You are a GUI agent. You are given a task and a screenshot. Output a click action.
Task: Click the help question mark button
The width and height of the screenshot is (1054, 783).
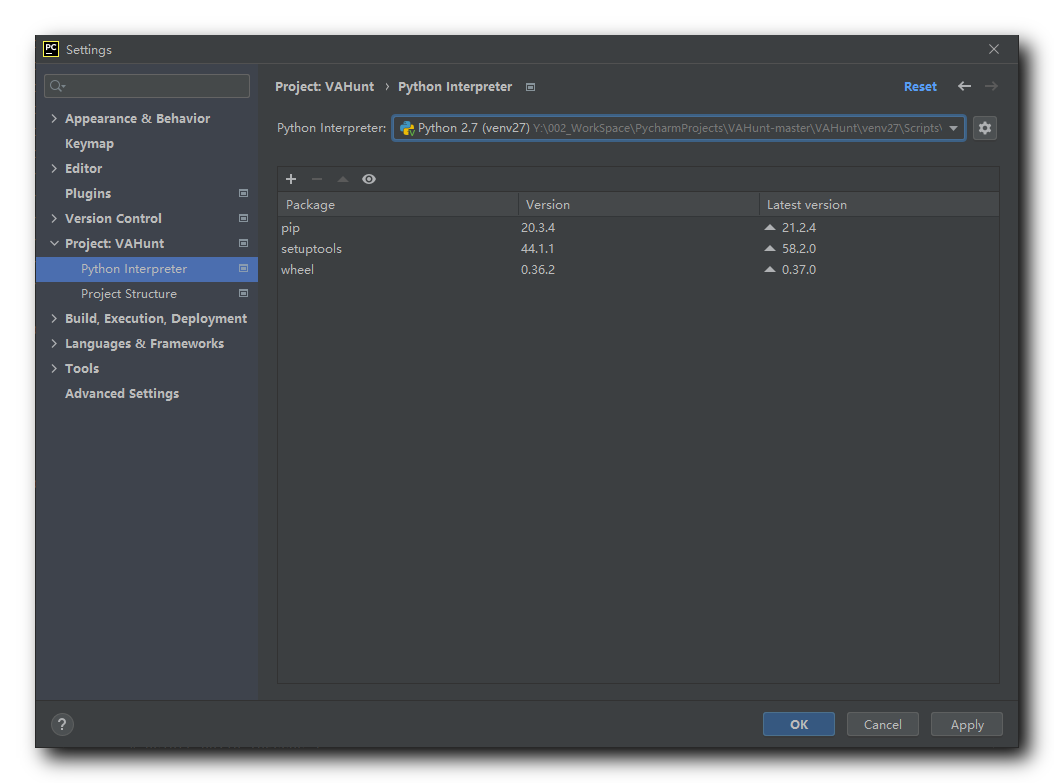(x=62, y=724)
